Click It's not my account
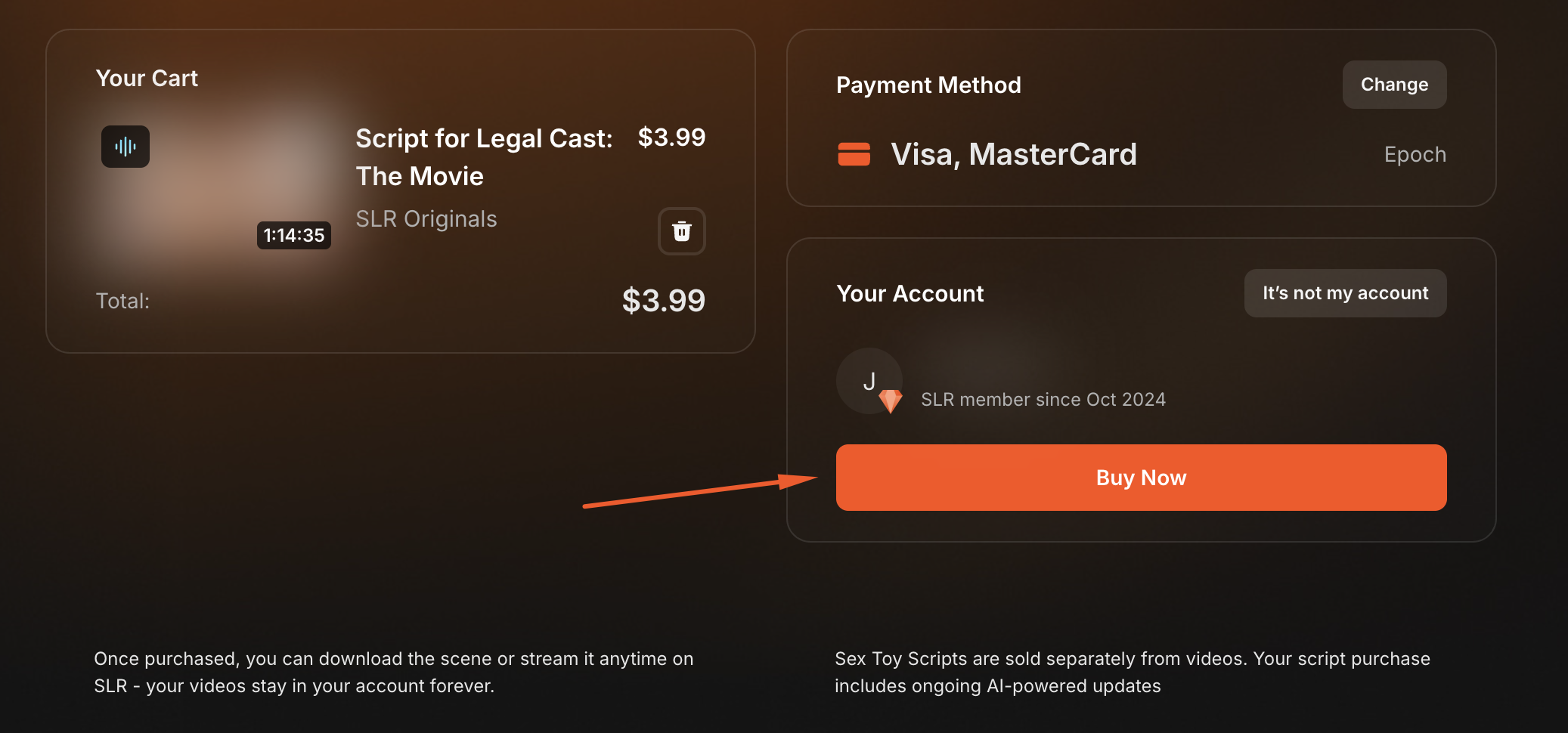Viewport: 1568px width, 733px height. 1344,293
